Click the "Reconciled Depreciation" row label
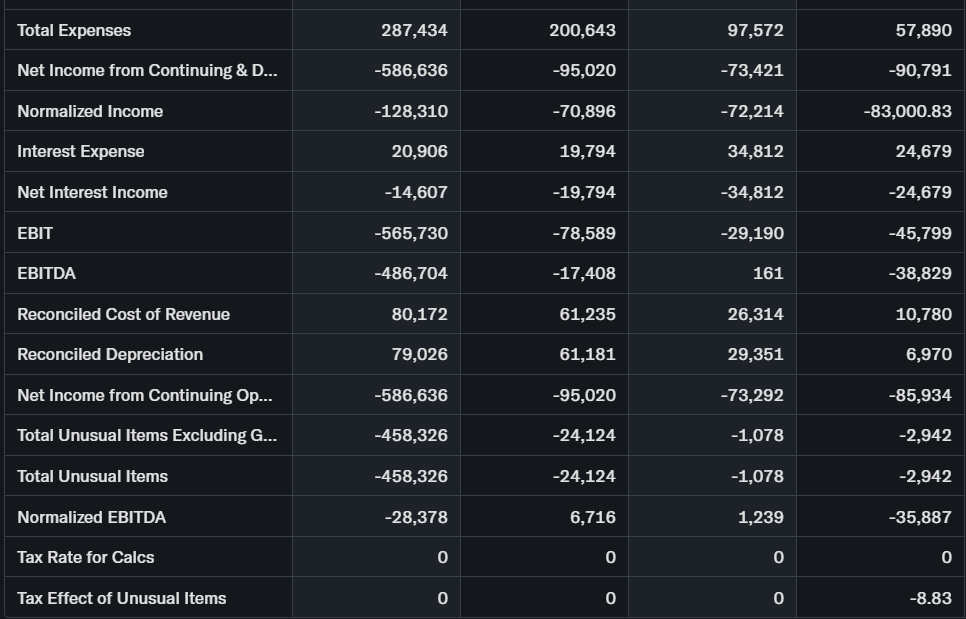 click(x=110, y=354)
